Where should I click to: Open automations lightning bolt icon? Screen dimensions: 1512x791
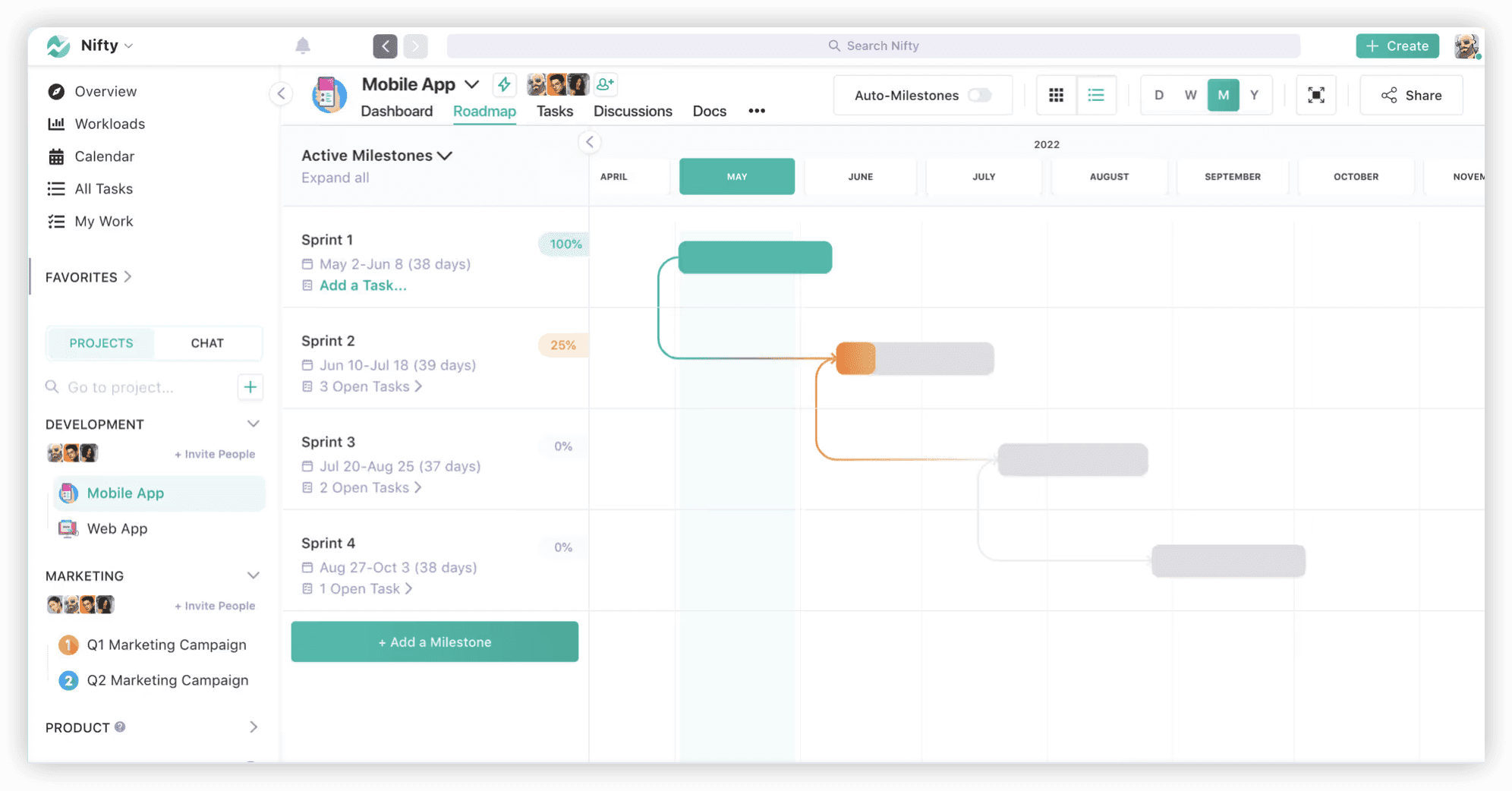(x=504, y=84)
